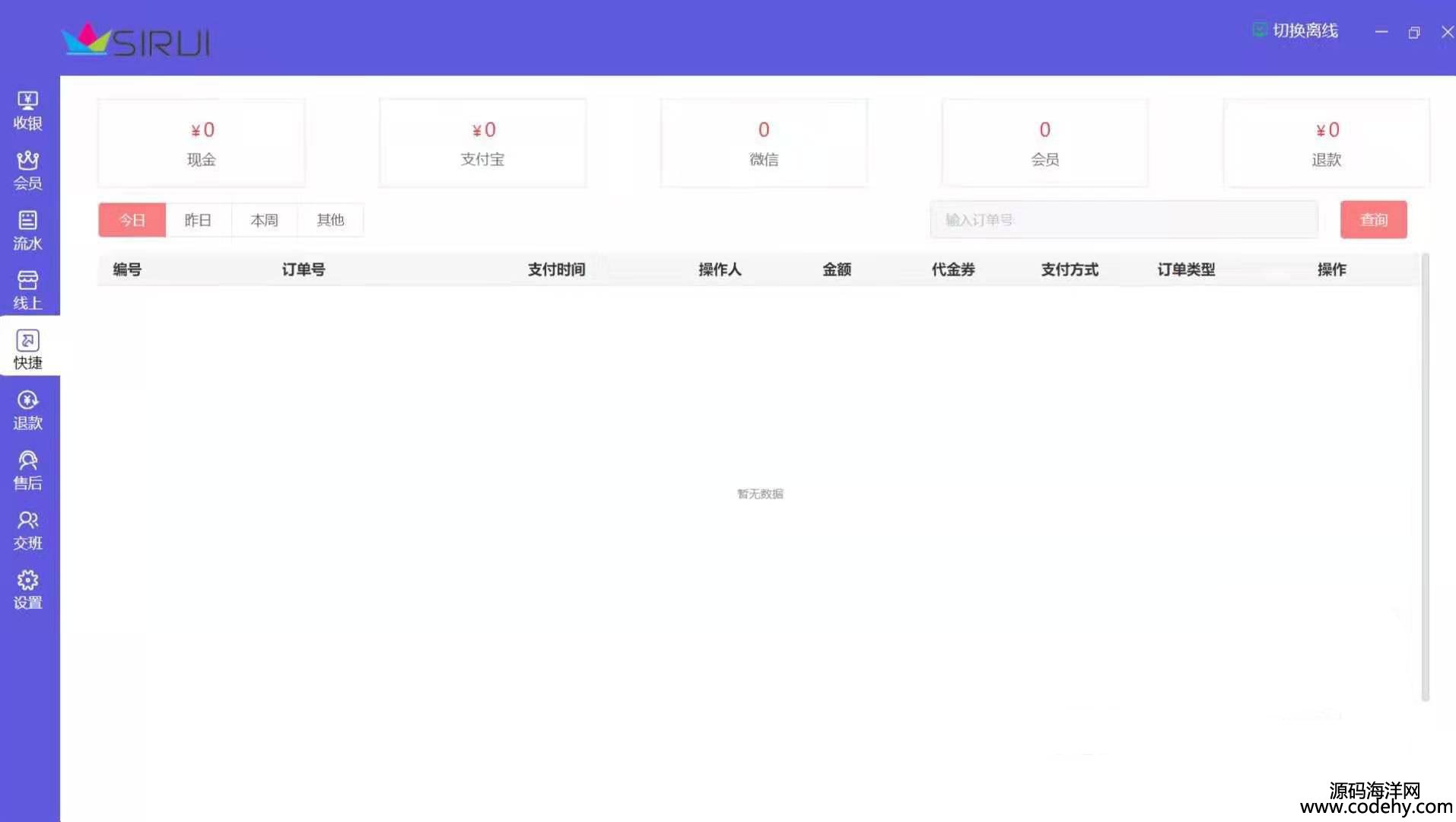This screenshot has height=822, width=1456.
Task: Click the 代金券 column header
Action: 953,269
